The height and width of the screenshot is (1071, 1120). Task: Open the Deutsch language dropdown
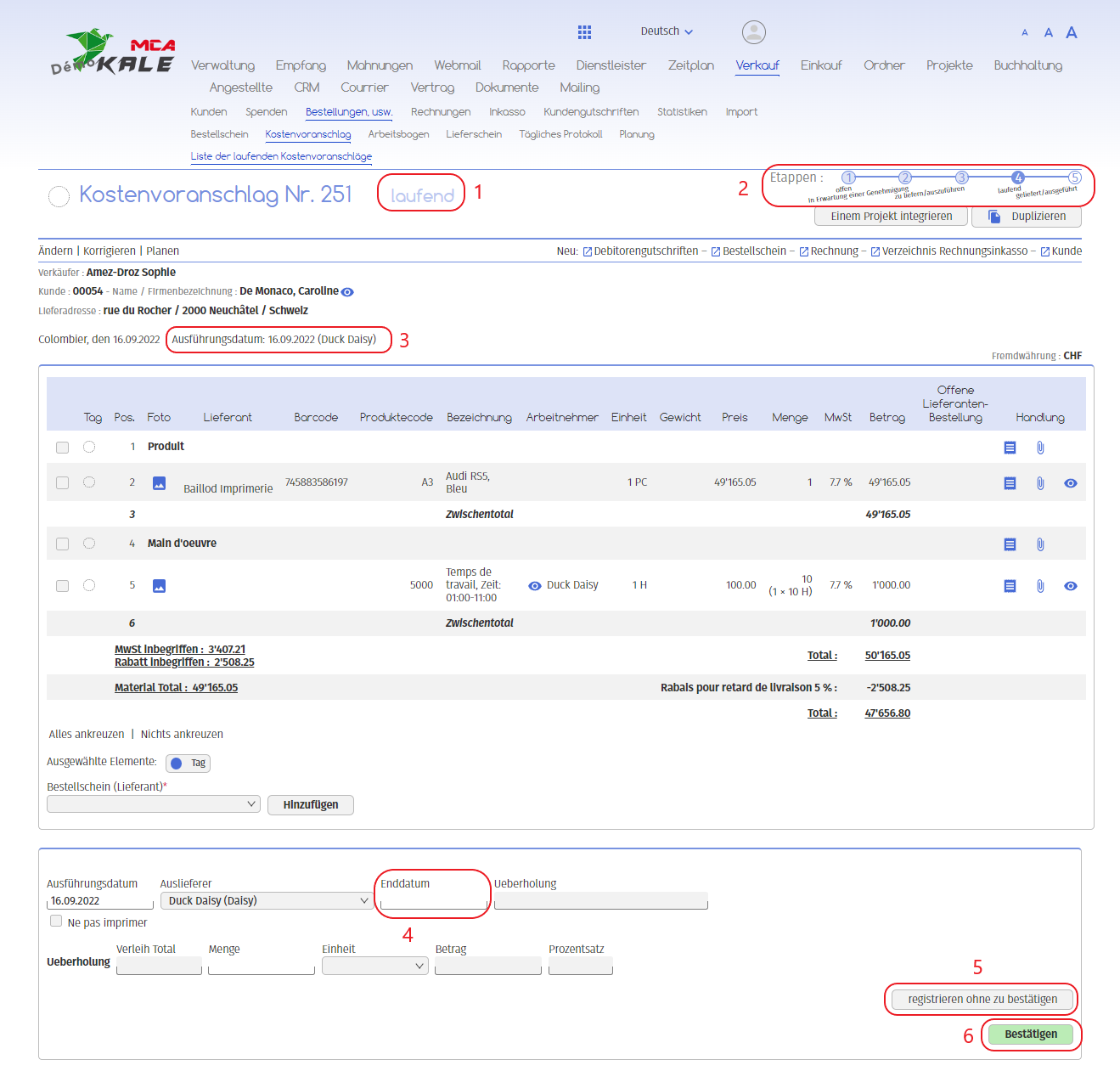667,31
